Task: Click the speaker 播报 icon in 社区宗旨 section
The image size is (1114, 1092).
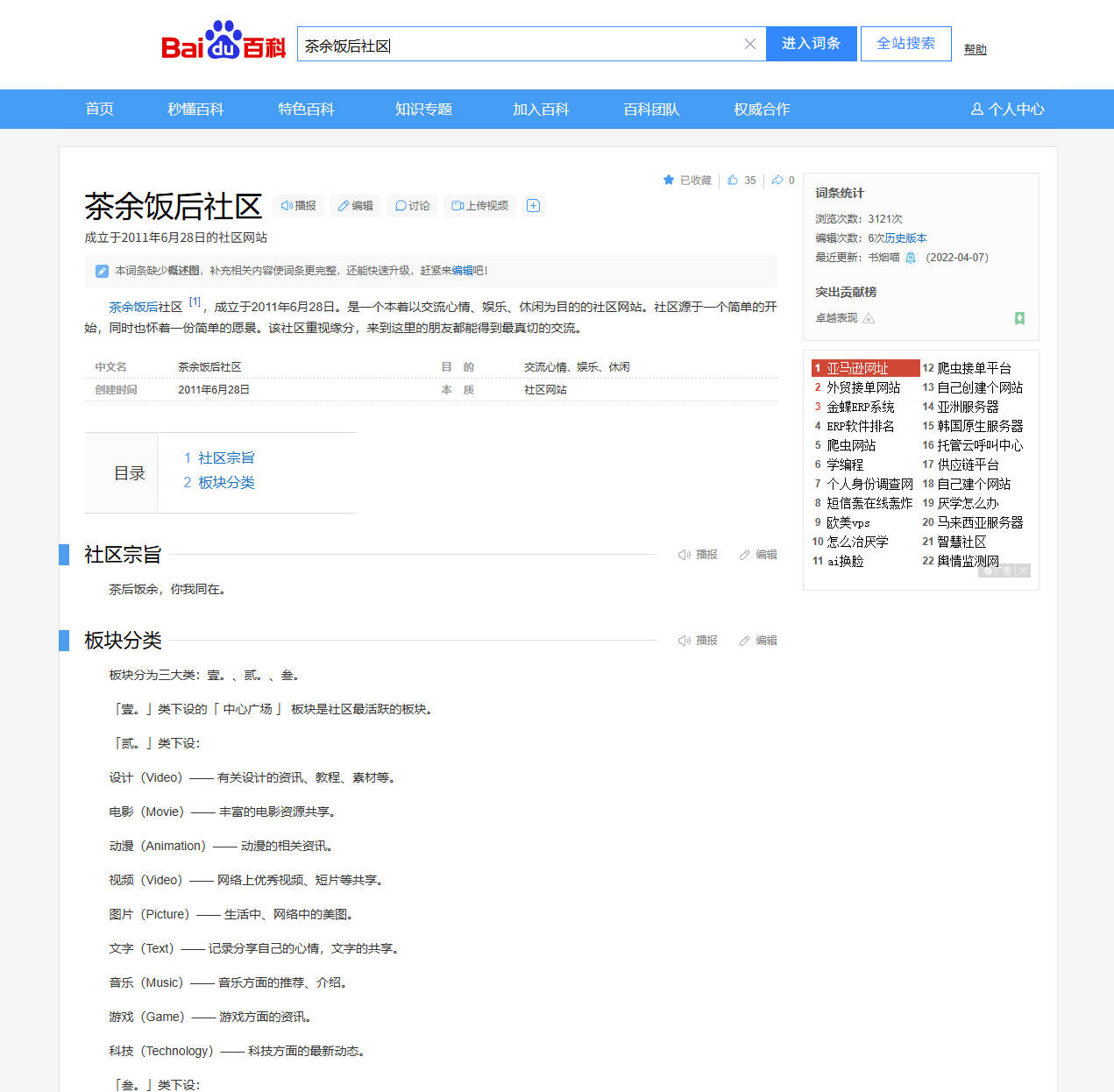Action: pyautogui.click(x=685, y=555)
